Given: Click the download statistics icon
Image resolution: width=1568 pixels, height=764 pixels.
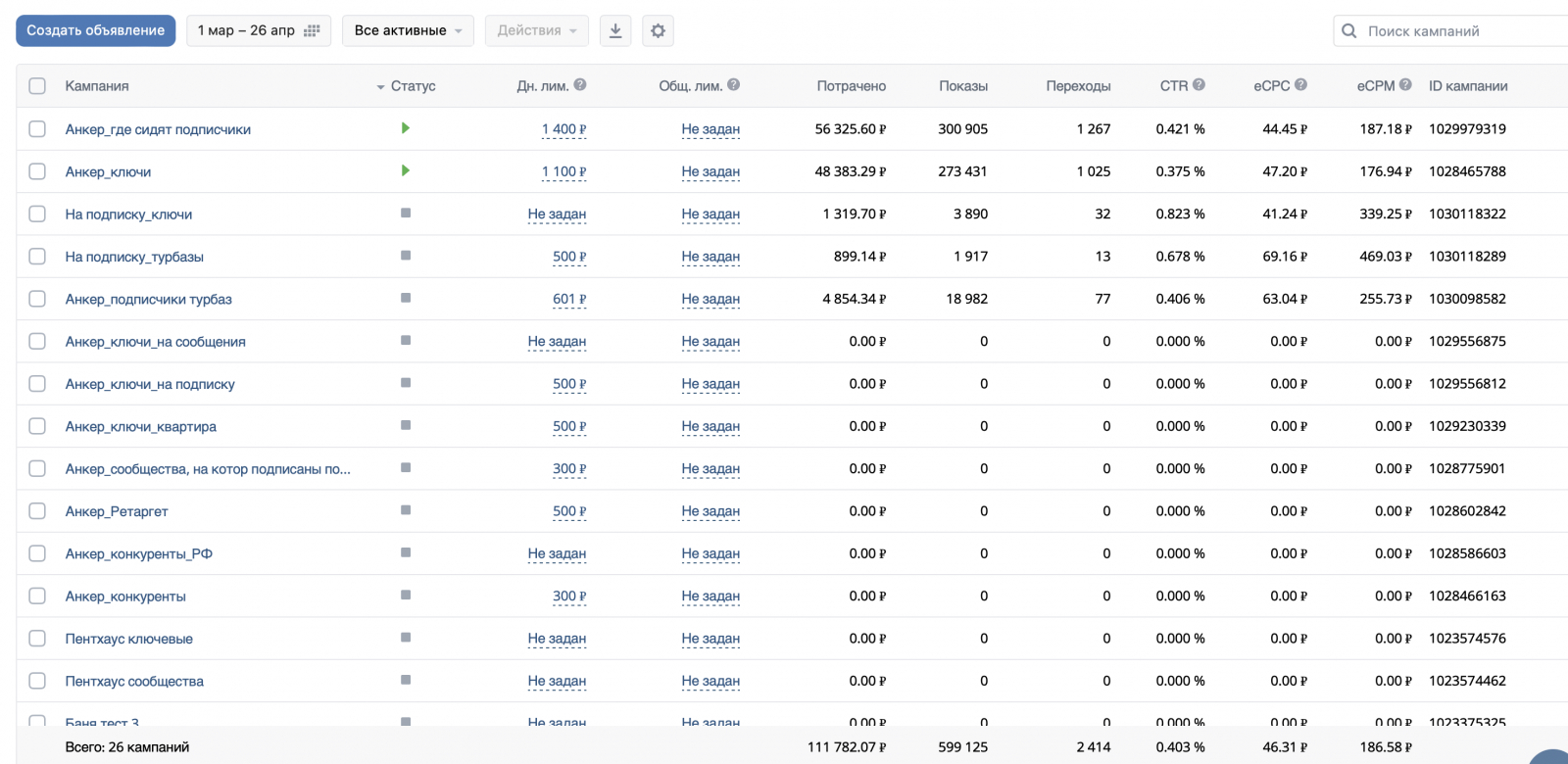Looking at the screenshot, I should tap(614, 30).
